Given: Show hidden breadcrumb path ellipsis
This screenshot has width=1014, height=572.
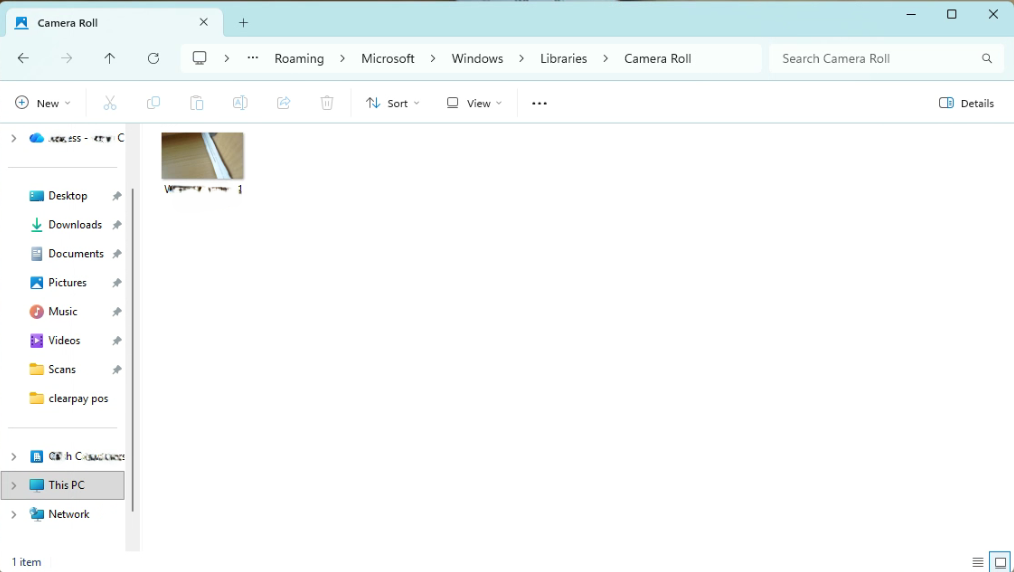Looking at the screenshot, I should point(253,58).
